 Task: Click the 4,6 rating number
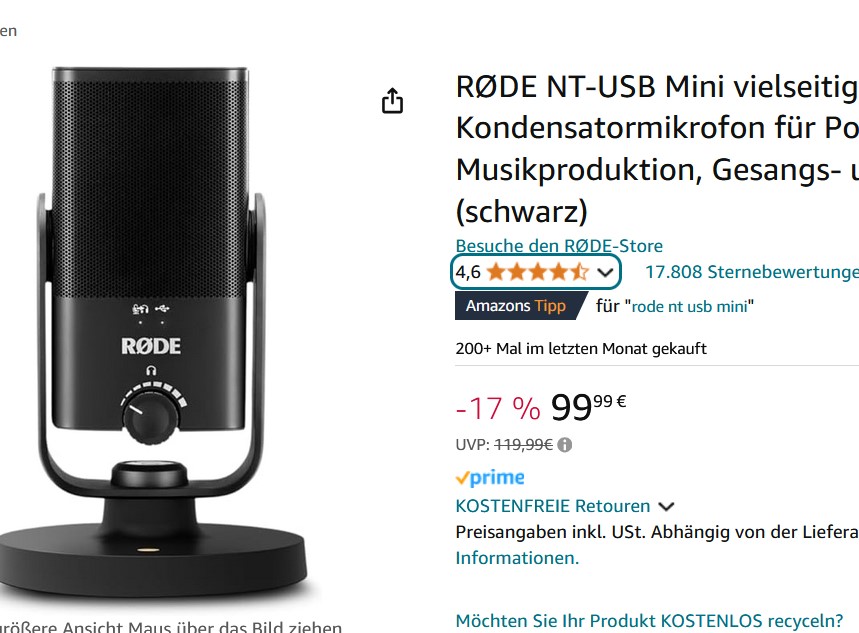468,272
